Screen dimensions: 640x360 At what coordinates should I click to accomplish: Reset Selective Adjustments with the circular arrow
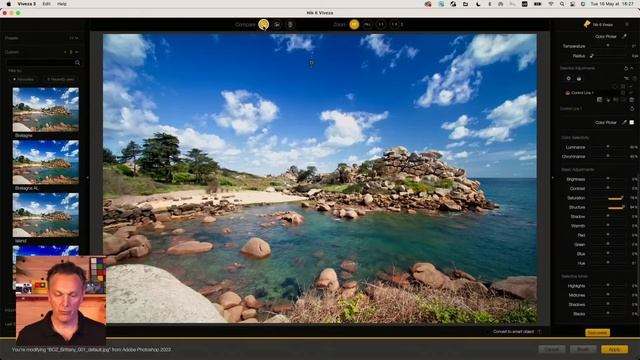pos(626,68)
